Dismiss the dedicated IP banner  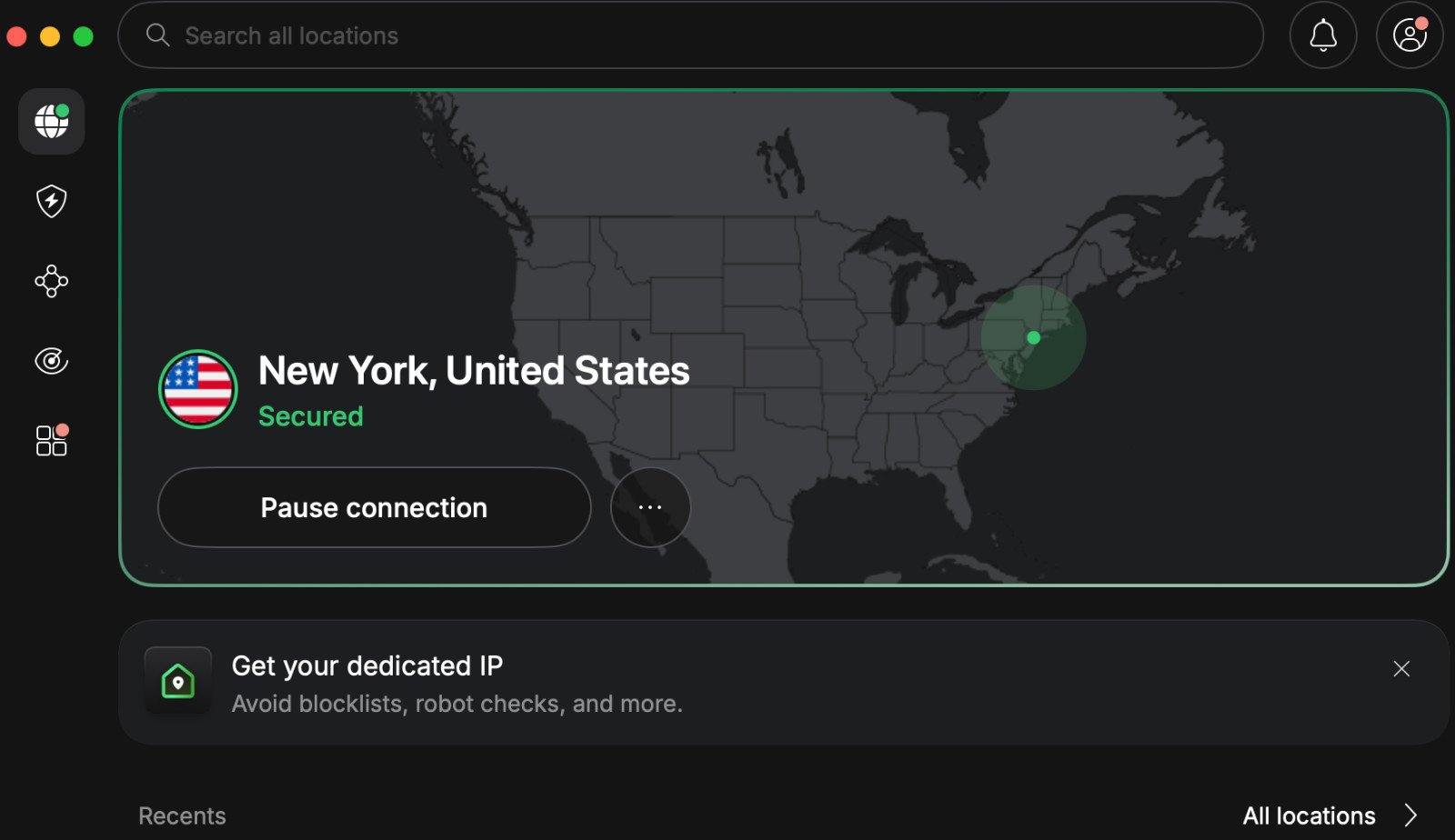tap(1401, 669)
